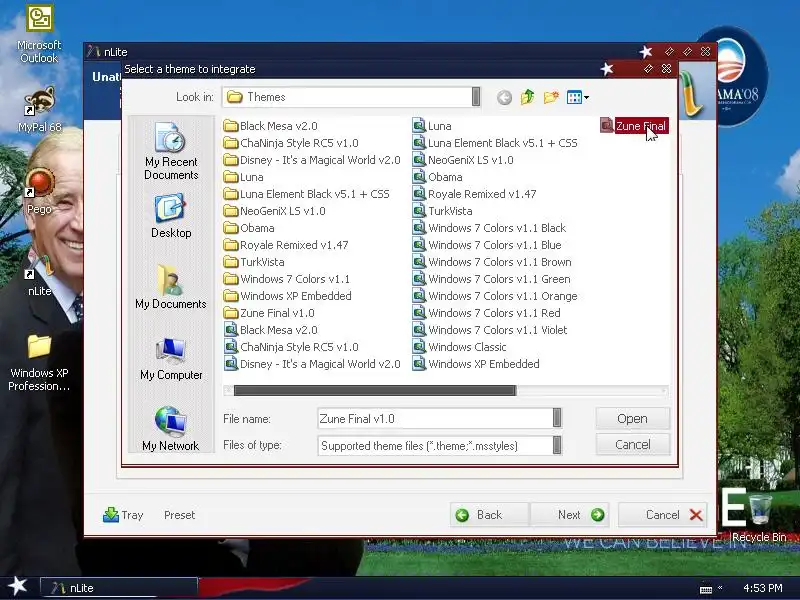Select Windows 7 Colors v1.1 Violet theme
This screenshot has width=800, height=600.
[490, 330]
